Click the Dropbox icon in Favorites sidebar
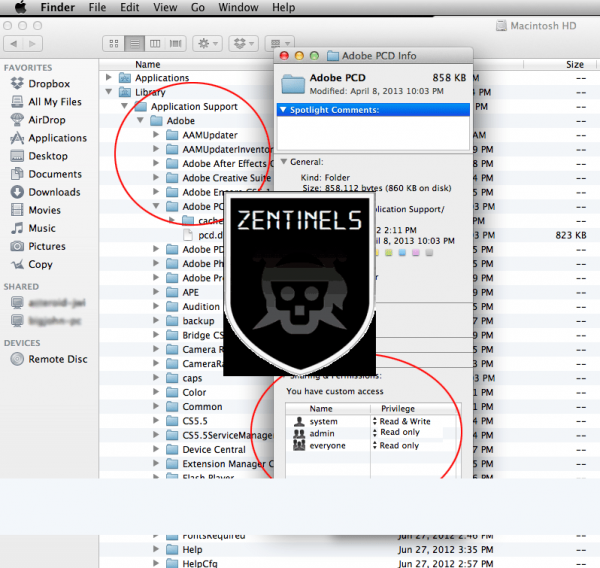600x568 pixels. click(x=17, y=84)
